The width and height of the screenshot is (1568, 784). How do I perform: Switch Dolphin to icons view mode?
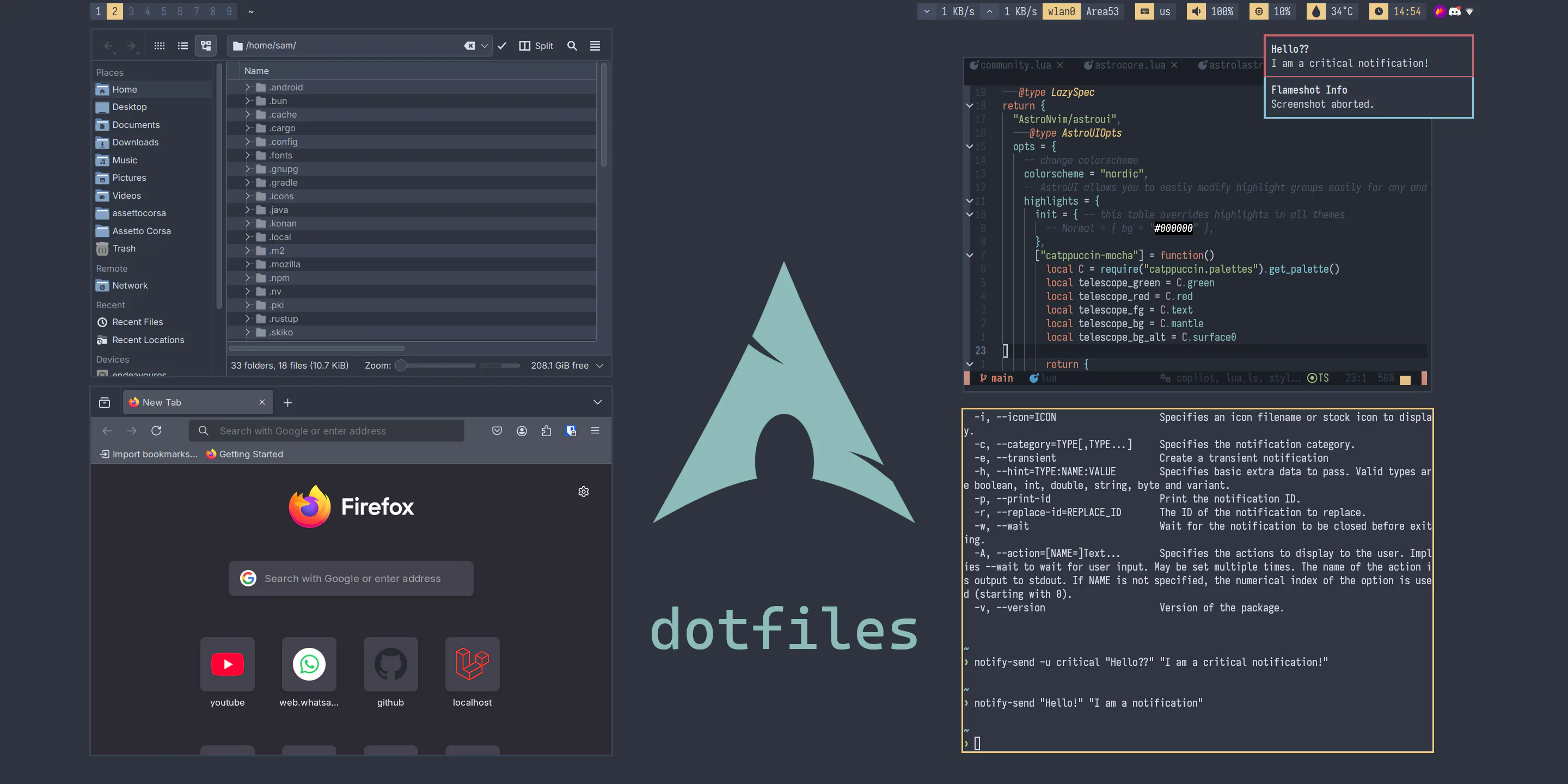point(160,46)
